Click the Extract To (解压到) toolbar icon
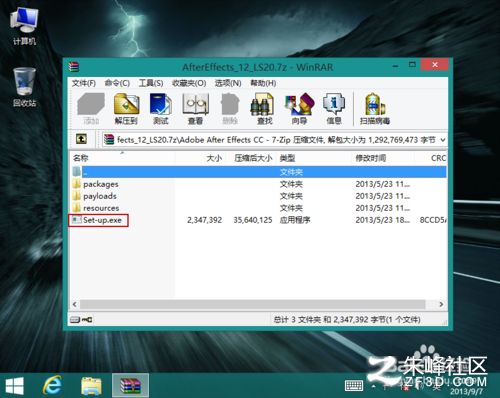This screenshot has width=500, height=398. pyautogui.click(x=126, y=109)
